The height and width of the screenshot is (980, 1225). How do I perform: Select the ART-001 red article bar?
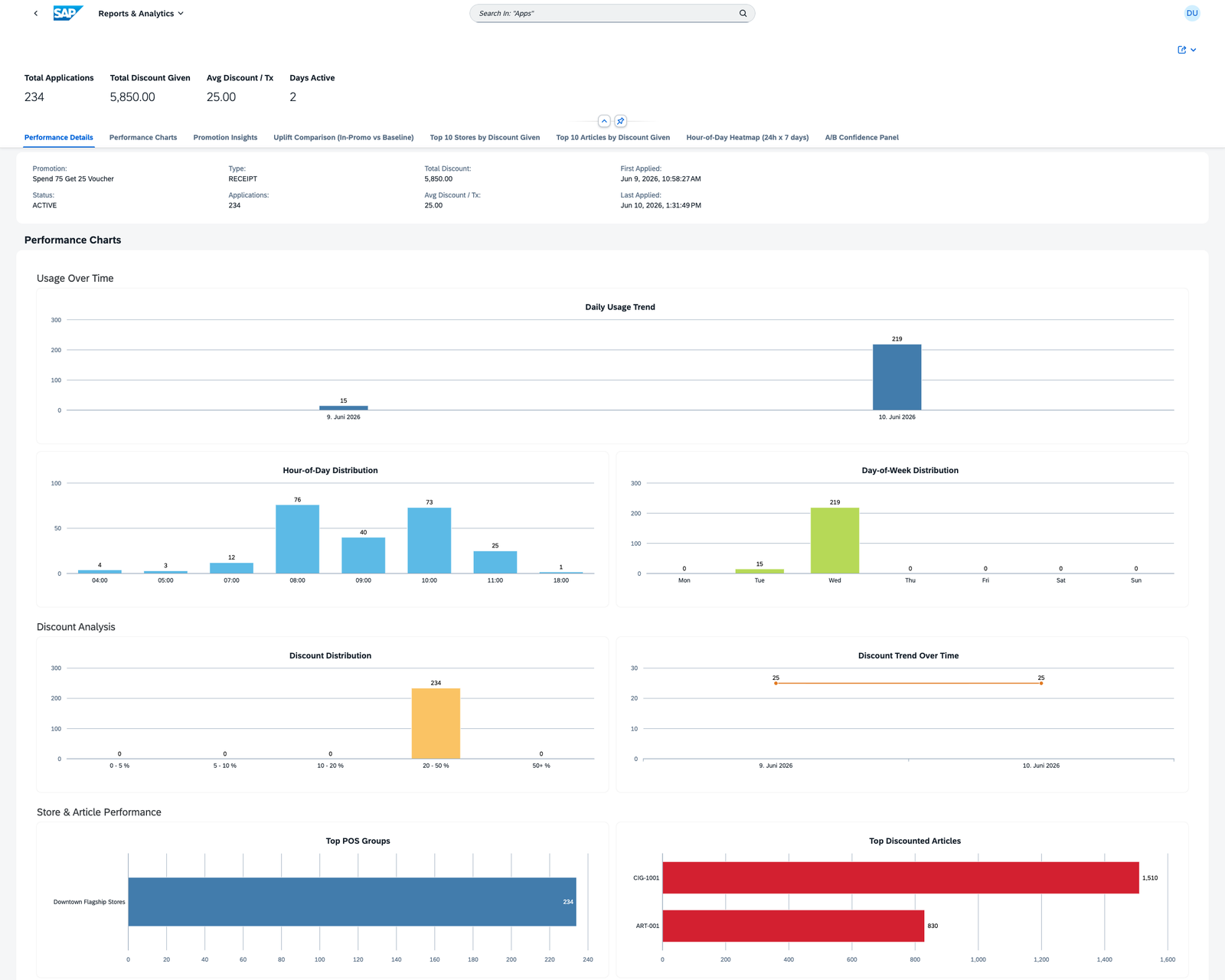tap(793, 926)
